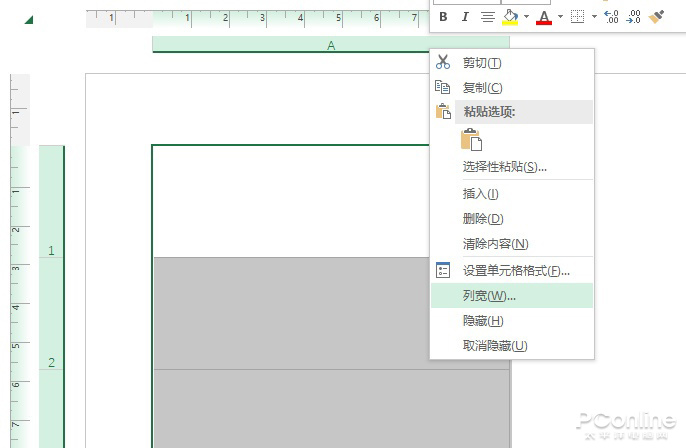Click decrease decimal icon
The width and height of the screenshot is (686, 448).
pos(634,17)
